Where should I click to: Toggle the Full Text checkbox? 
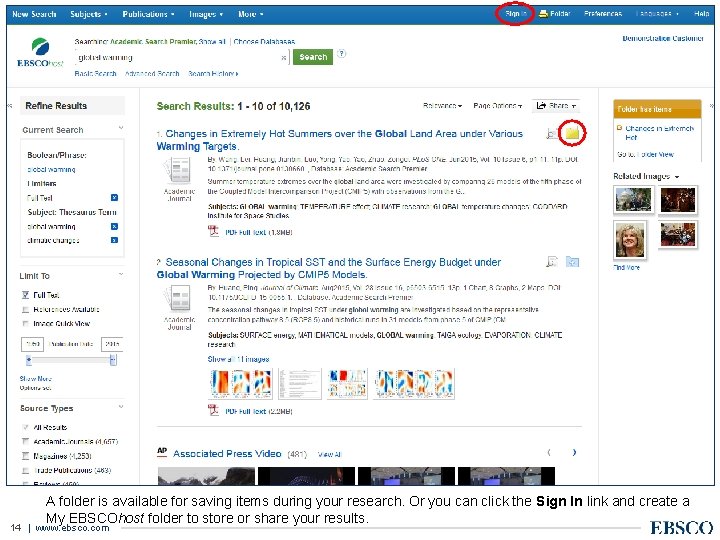(25, 295)
